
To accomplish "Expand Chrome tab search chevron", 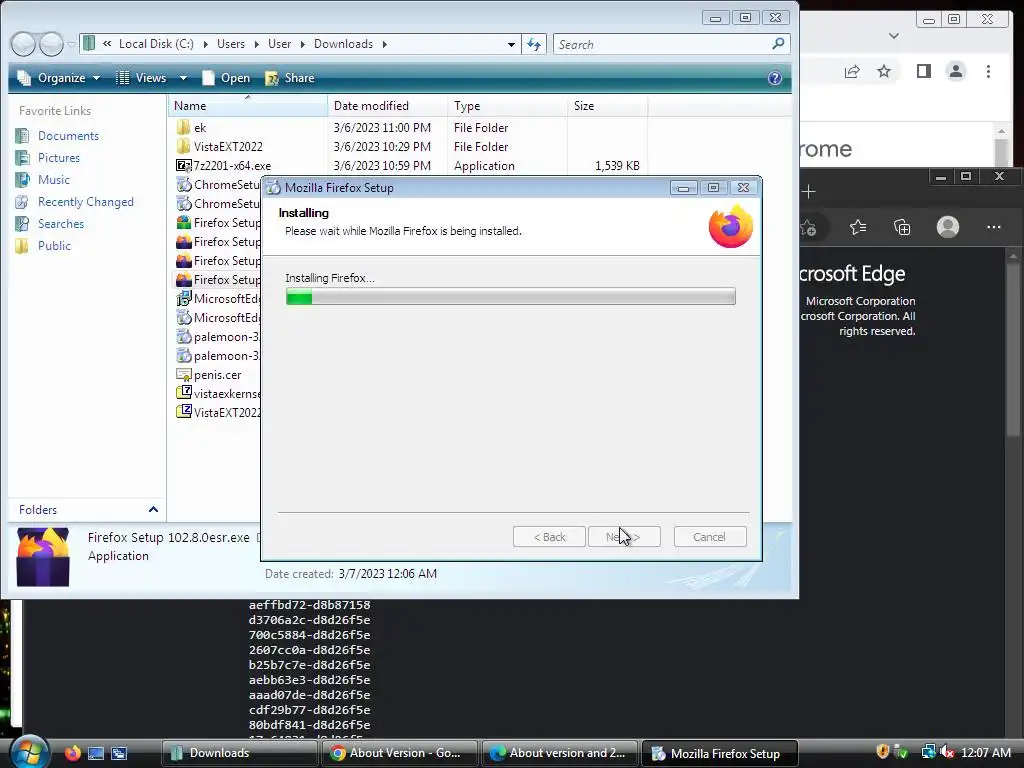I will point(894,36).
